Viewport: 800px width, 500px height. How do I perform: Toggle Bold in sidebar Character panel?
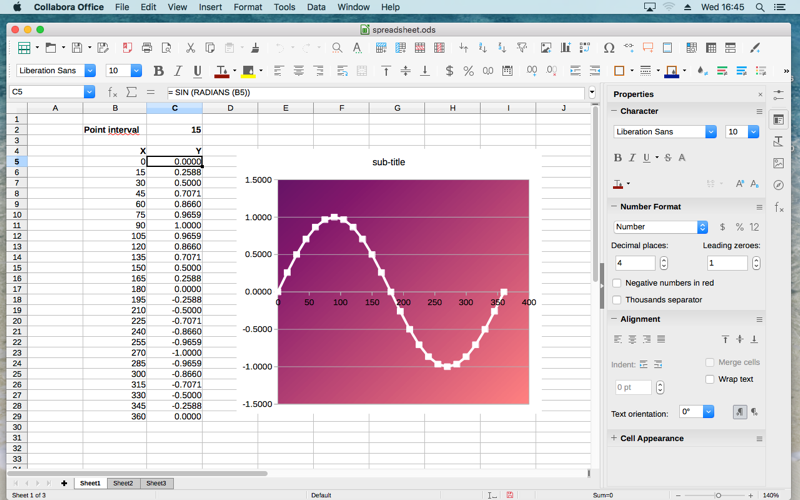coord(618,158)
